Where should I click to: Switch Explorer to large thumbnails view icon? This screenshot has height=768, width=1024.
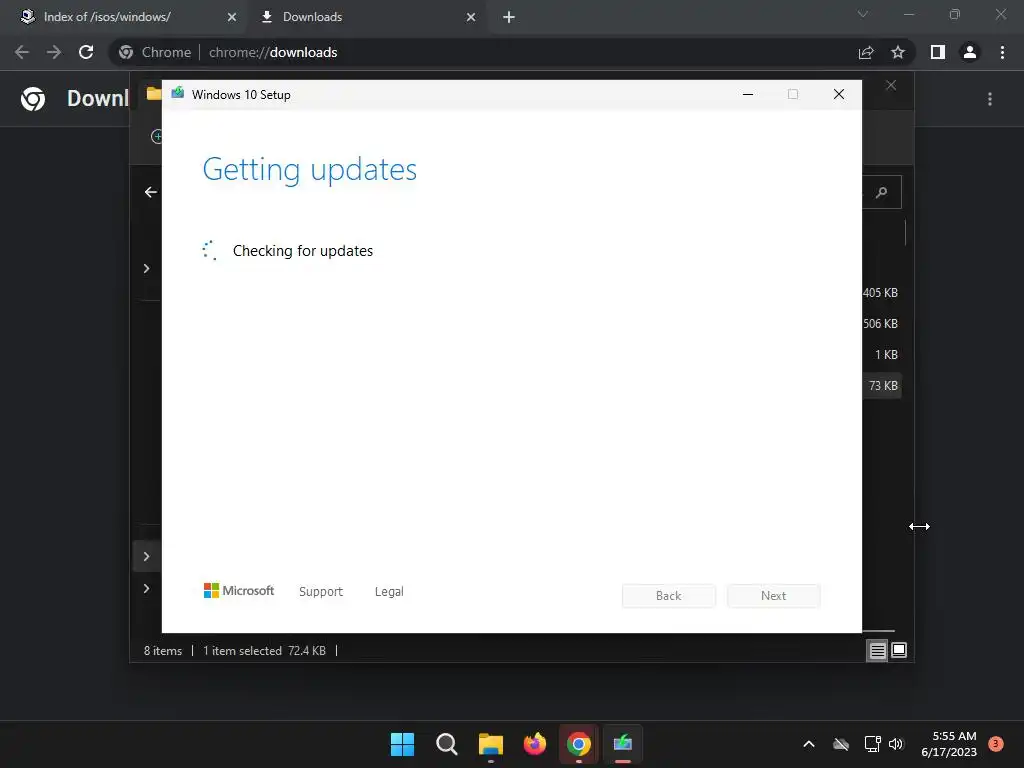(x=899, y=650)
